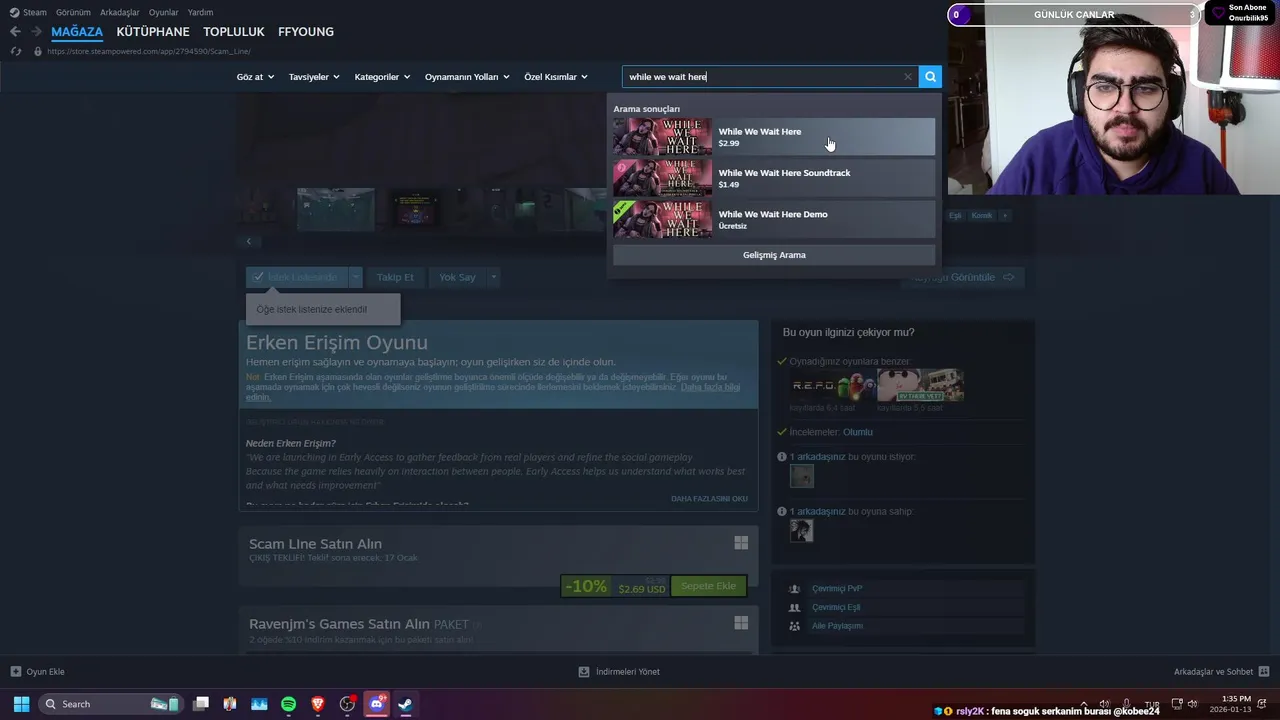Toggle the İstek Listesinde wishlist button
The width and height of the screenshot is (1280, 720).
click(x=296, y=277)
